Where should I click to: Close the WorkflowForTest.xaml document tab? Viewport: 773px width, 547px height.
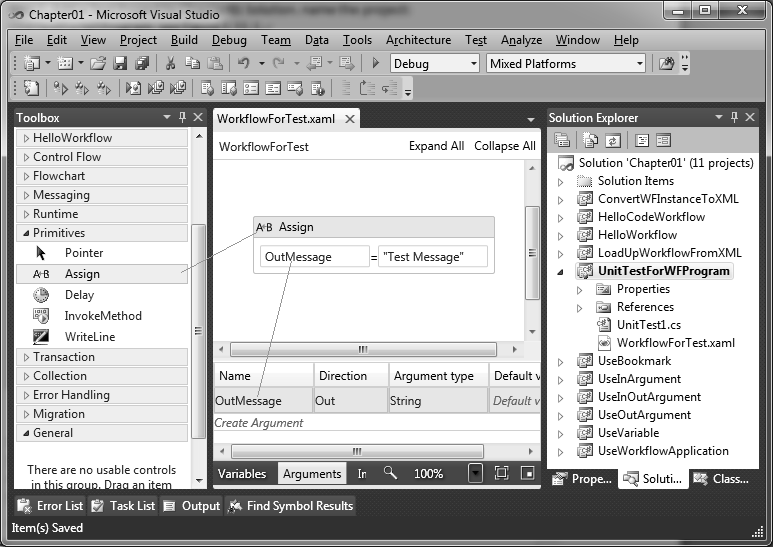350,119
